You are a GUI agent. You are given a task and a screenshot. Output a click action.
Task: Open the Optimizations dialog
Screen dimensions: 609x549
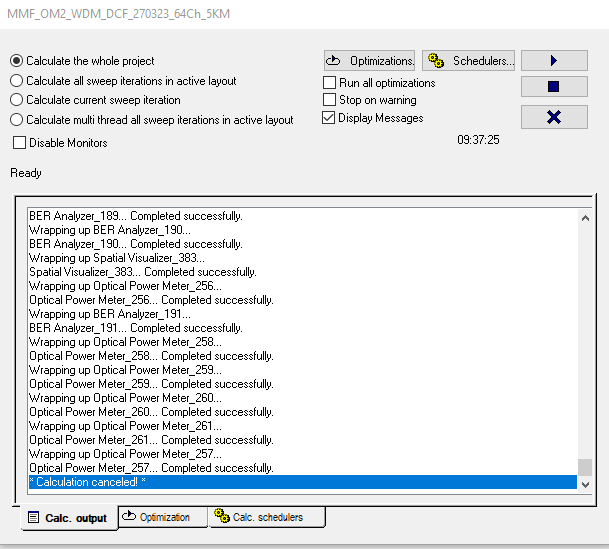coord(369,61)
